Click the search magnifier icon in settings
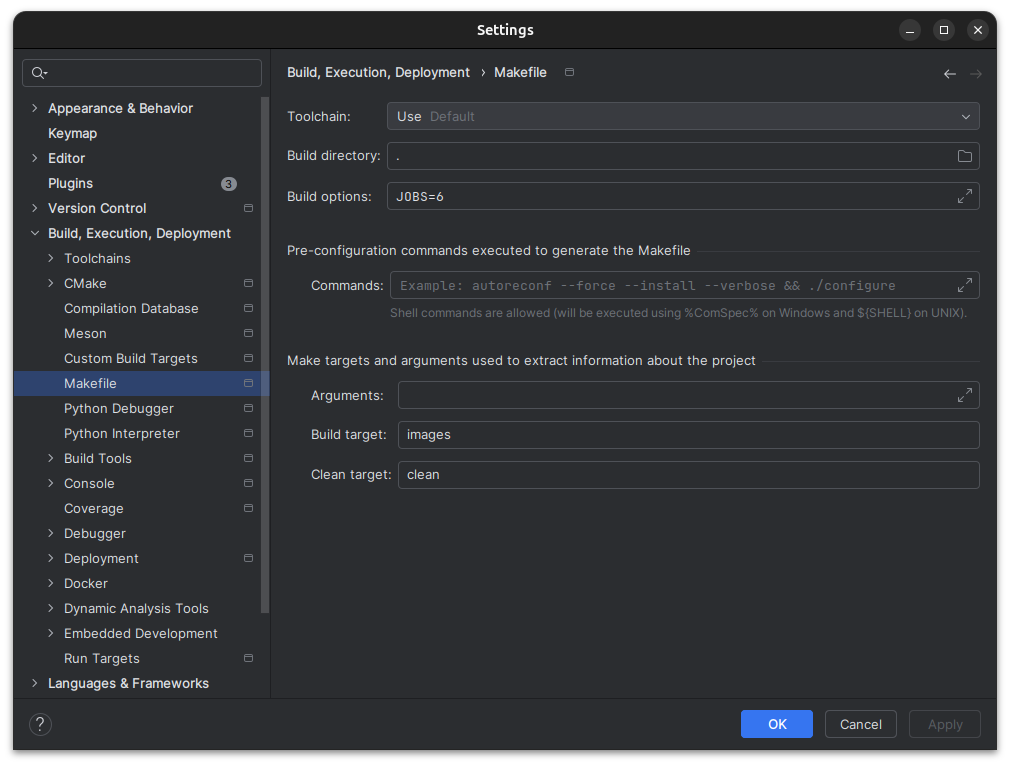Viewport: 1010px width, 766px height. pyautogui.click(x=39, y=73)
